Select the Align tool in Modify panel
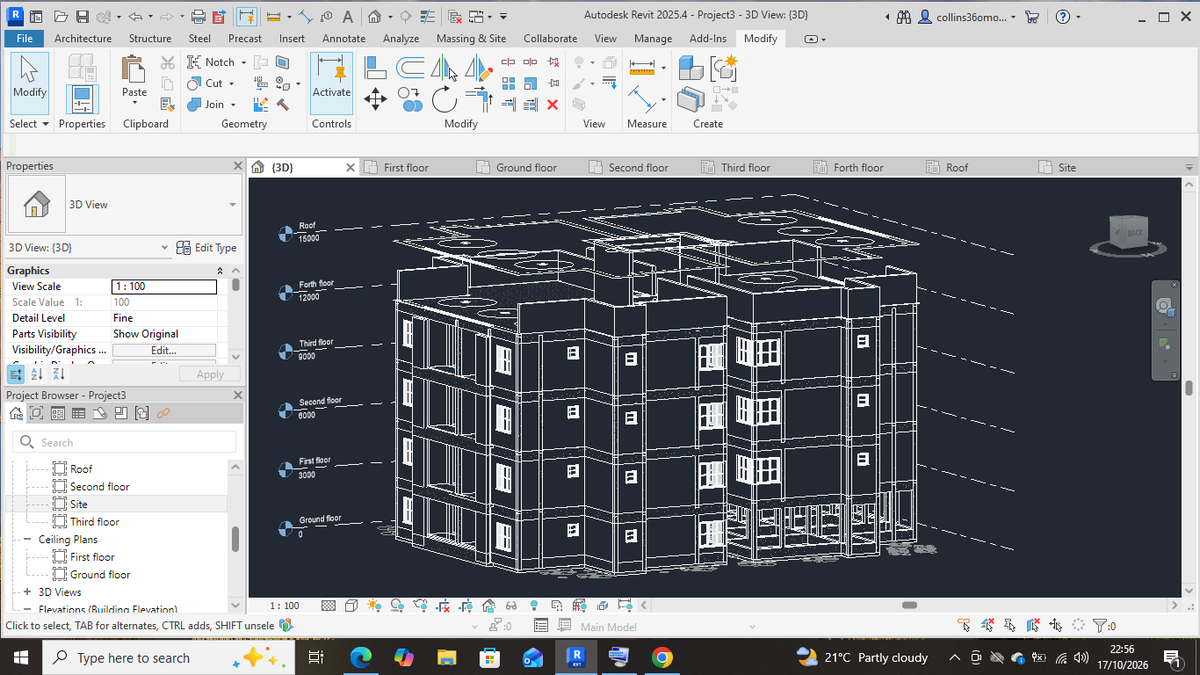The image size is (1200, 675). tap(376, 68)
